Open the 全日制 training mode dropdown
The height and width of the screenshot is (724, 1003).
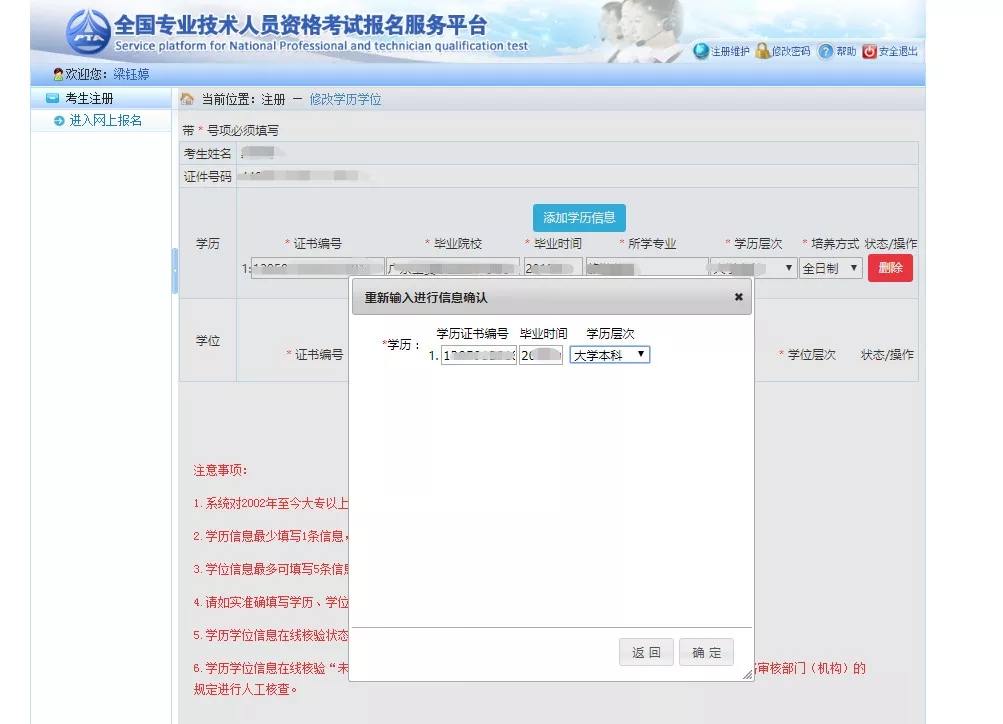pyautogui.click(x=831, y=267)
